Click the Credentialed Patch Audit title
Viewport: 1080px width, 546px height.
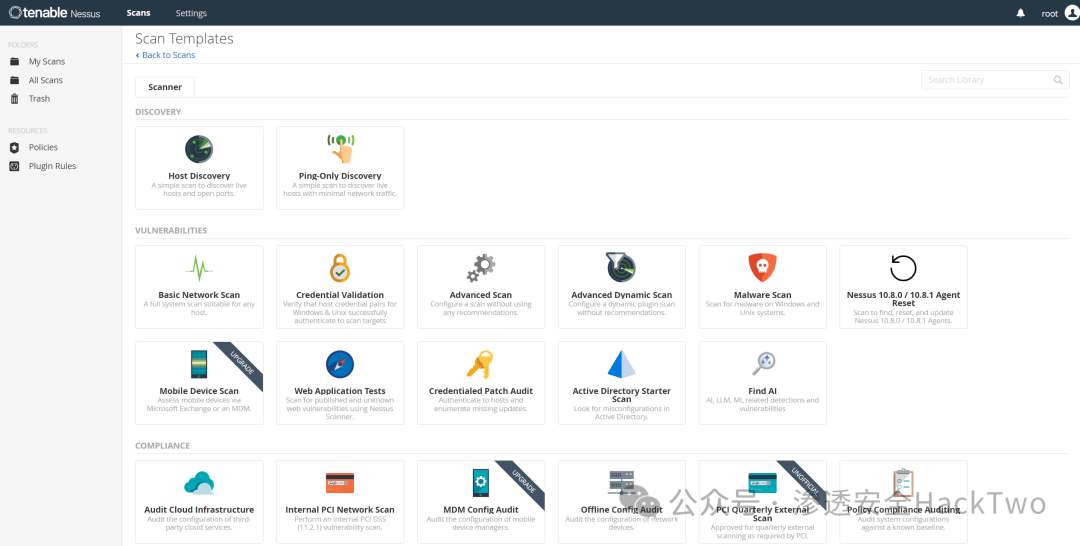(x=481, y=391)
